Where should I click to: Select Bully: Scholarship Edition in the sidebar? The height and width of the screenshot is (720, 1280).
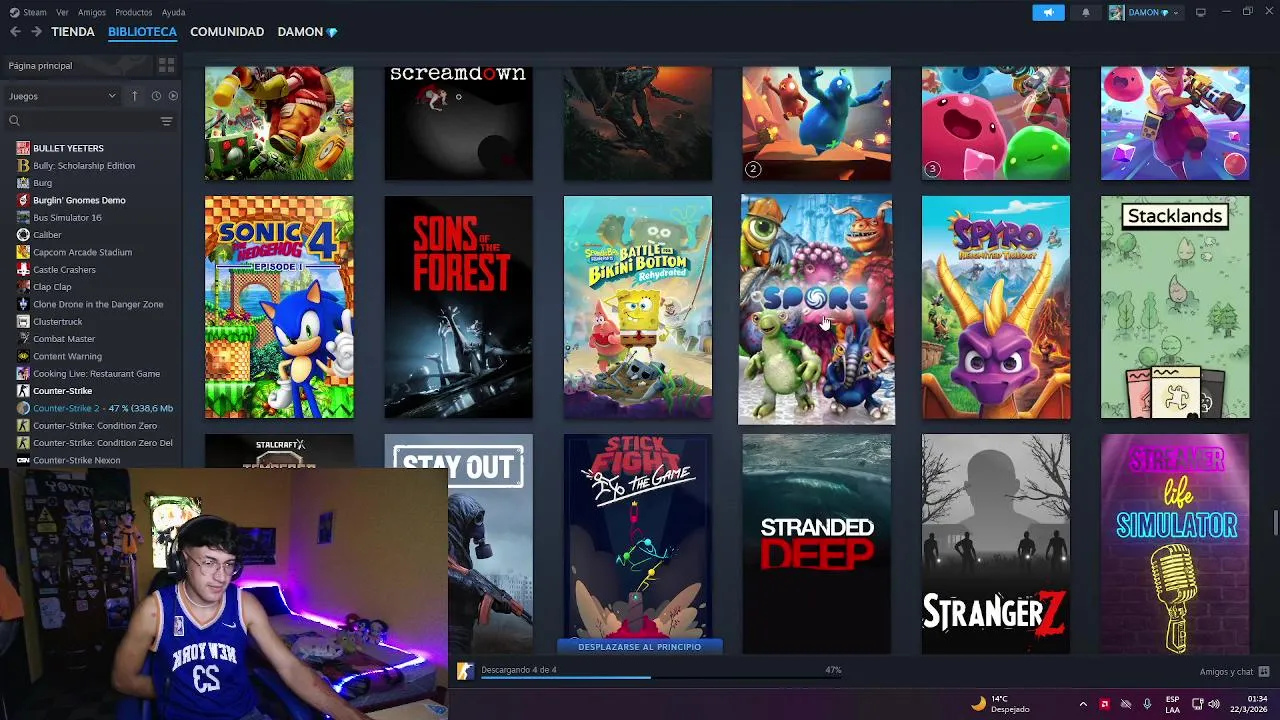point(84,165)
